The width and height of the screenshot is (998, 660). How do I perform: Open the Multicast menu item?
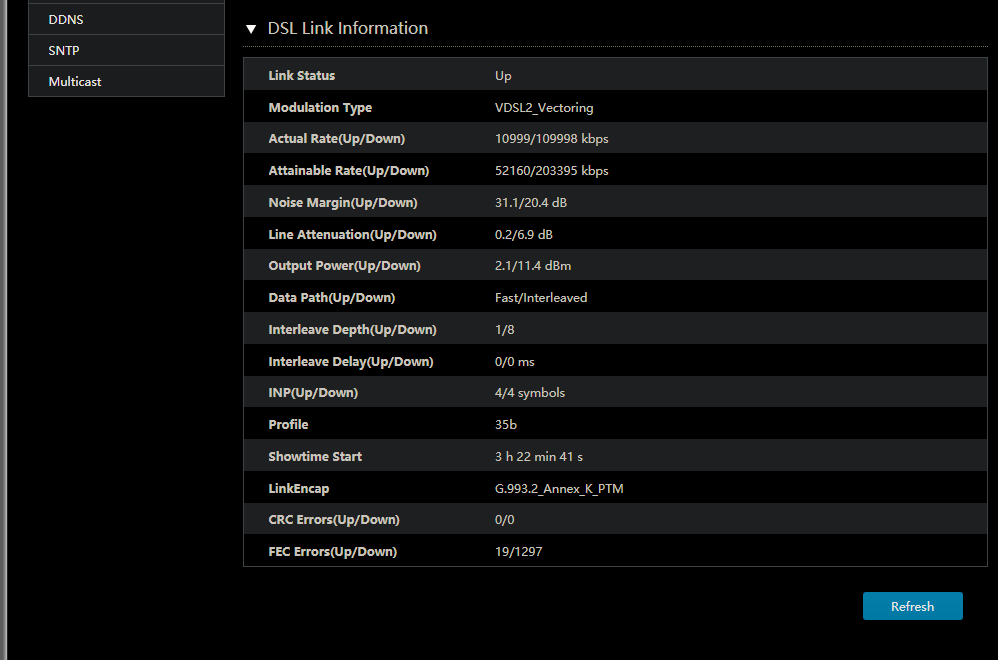[127, 81]
